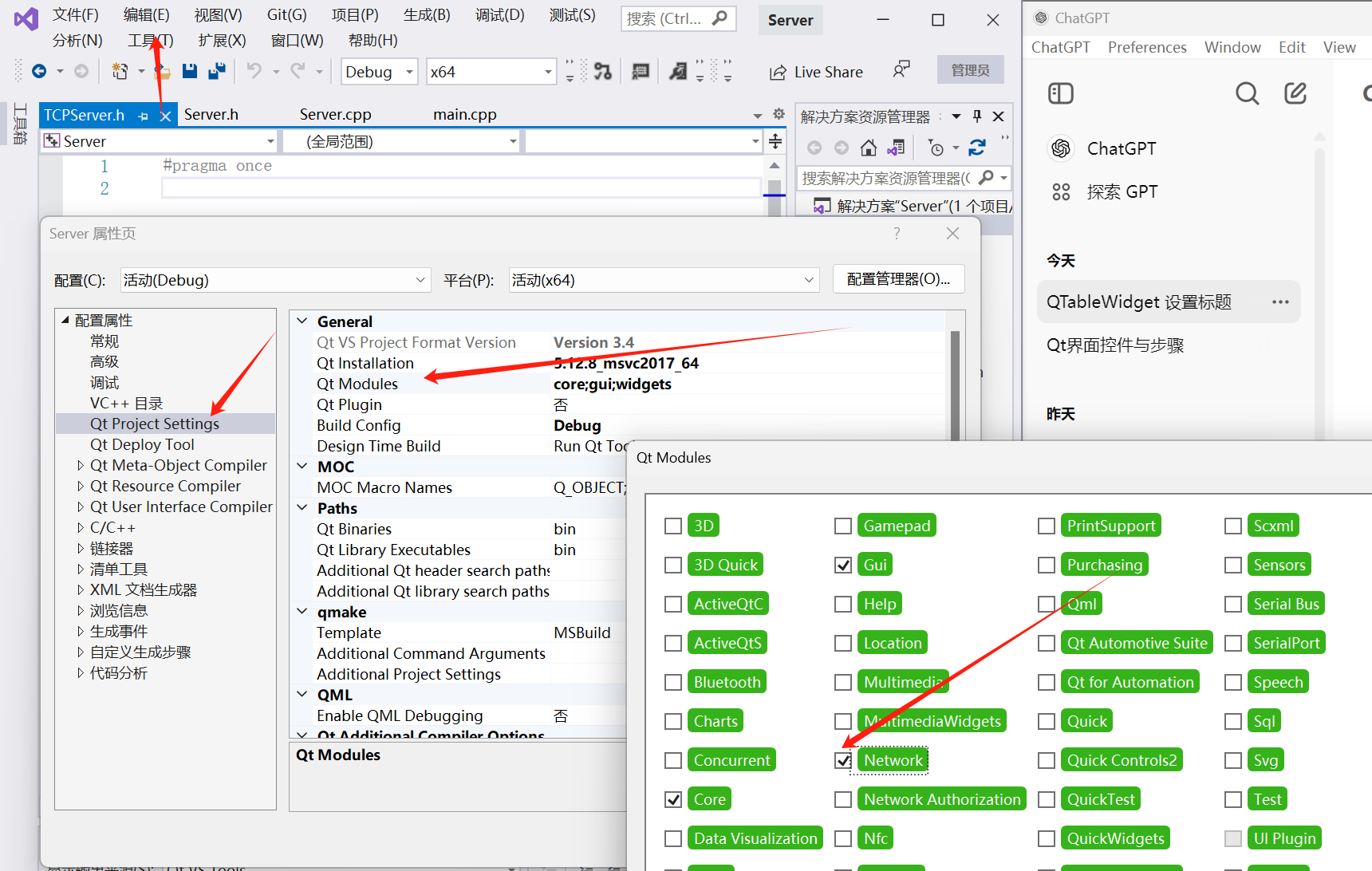Screen dimensions: 1372x871
Task: Click the home icon in Solution Explorer
Action: pos(869,148)
